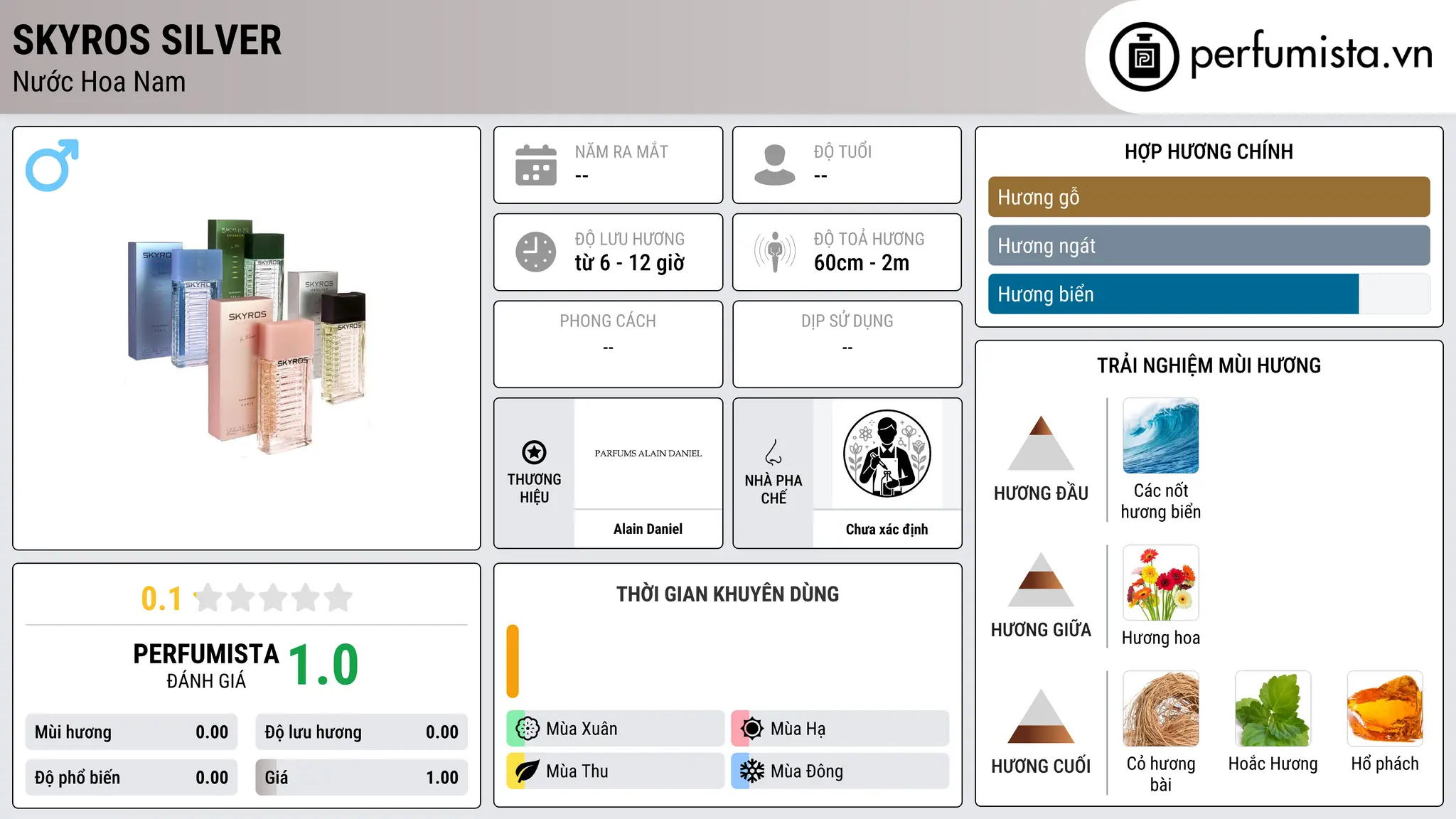Click the PERFUMISTA ĐÁNH GIÁ label

coord(206,665)
